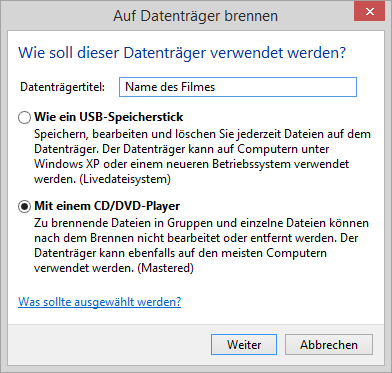Click into the Datenträgertitel text field
The image size is (392, 373).
(x=238, y=87)
